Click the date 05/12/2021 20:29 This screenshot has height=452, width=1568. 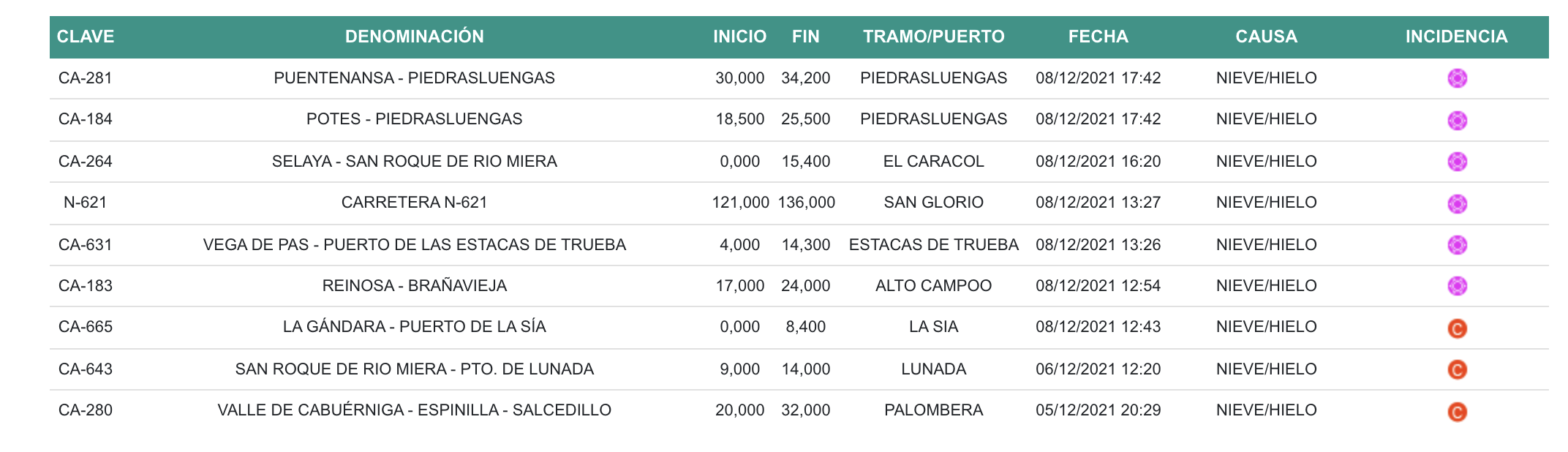coord(1098,410)
